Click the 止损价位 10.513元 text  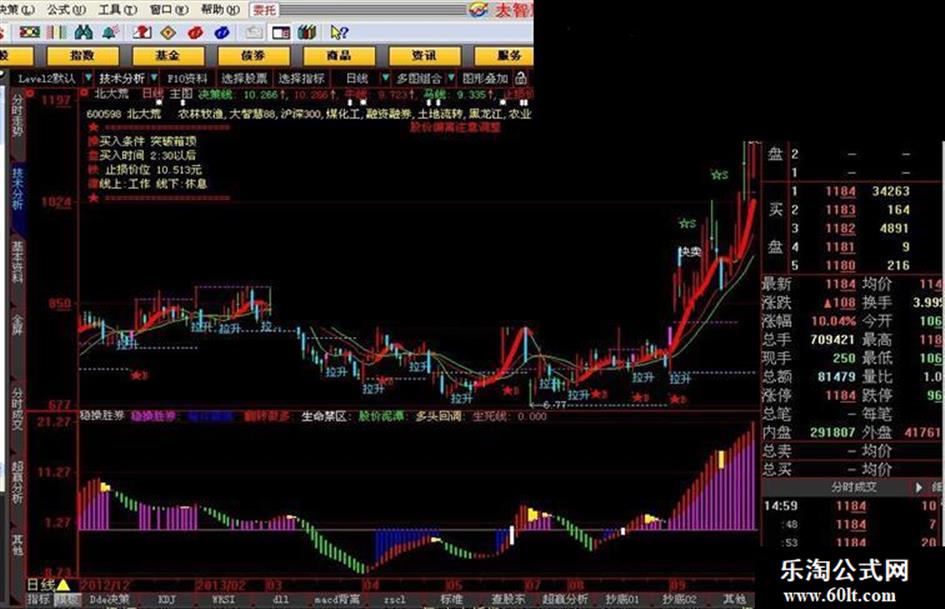point(154,170)
